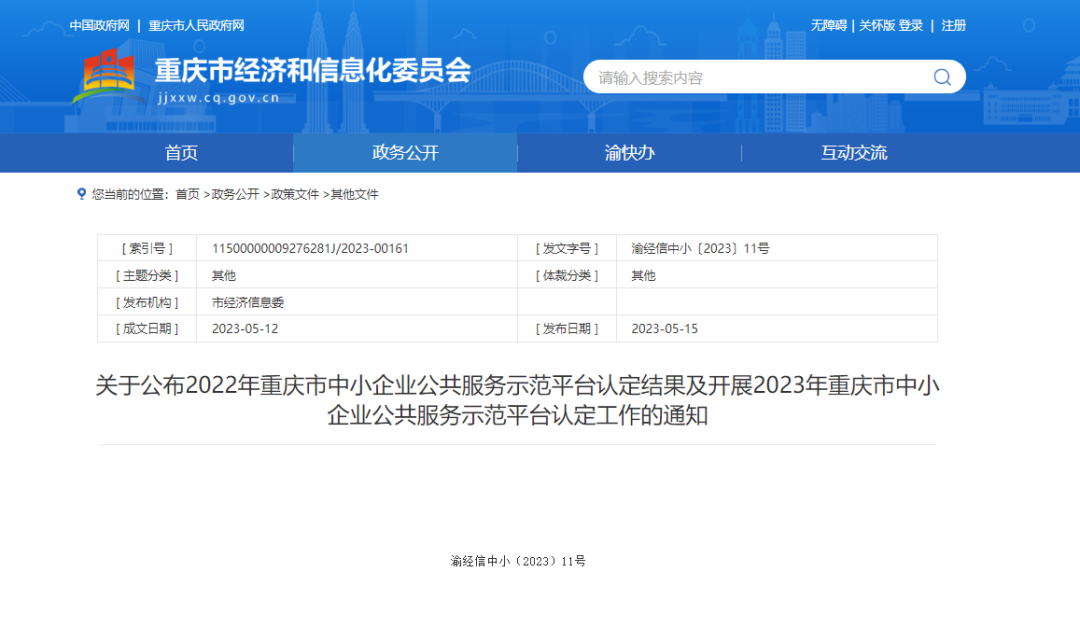Screen dimensions: 1080x642
Task: Click the Chongqing commission emblem logo
Action: pyautogui.click(x=106, y=76)
